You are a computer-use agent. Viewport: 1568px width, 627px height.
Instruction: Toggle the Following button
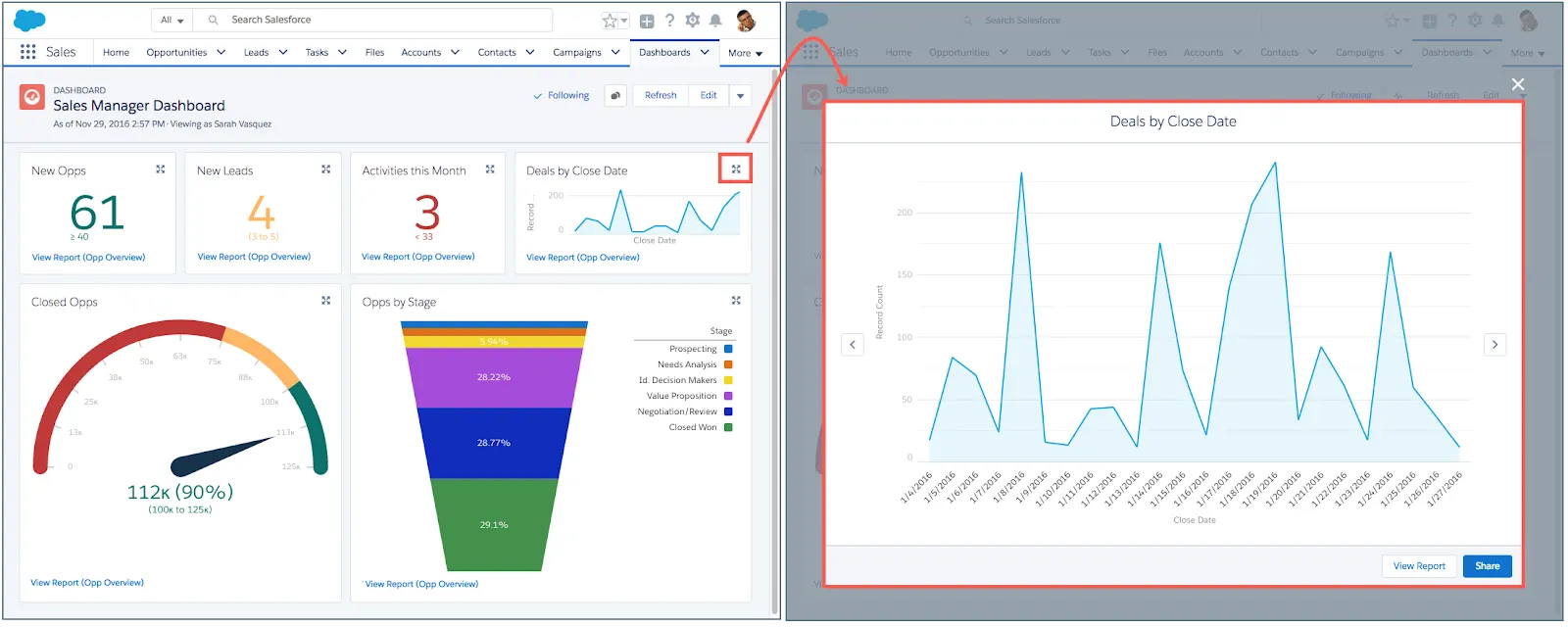tap(562, 95)
